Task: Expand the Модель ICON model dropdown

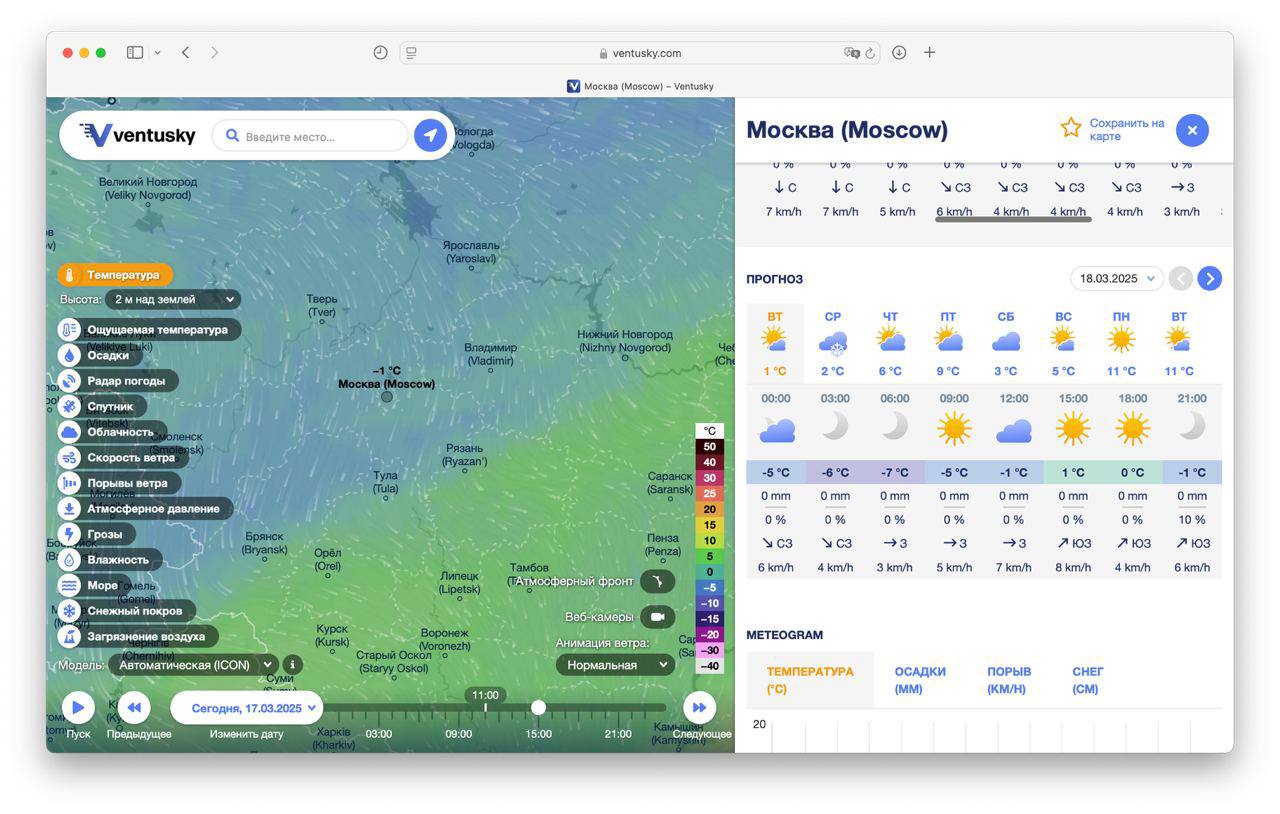Action: 195,665
